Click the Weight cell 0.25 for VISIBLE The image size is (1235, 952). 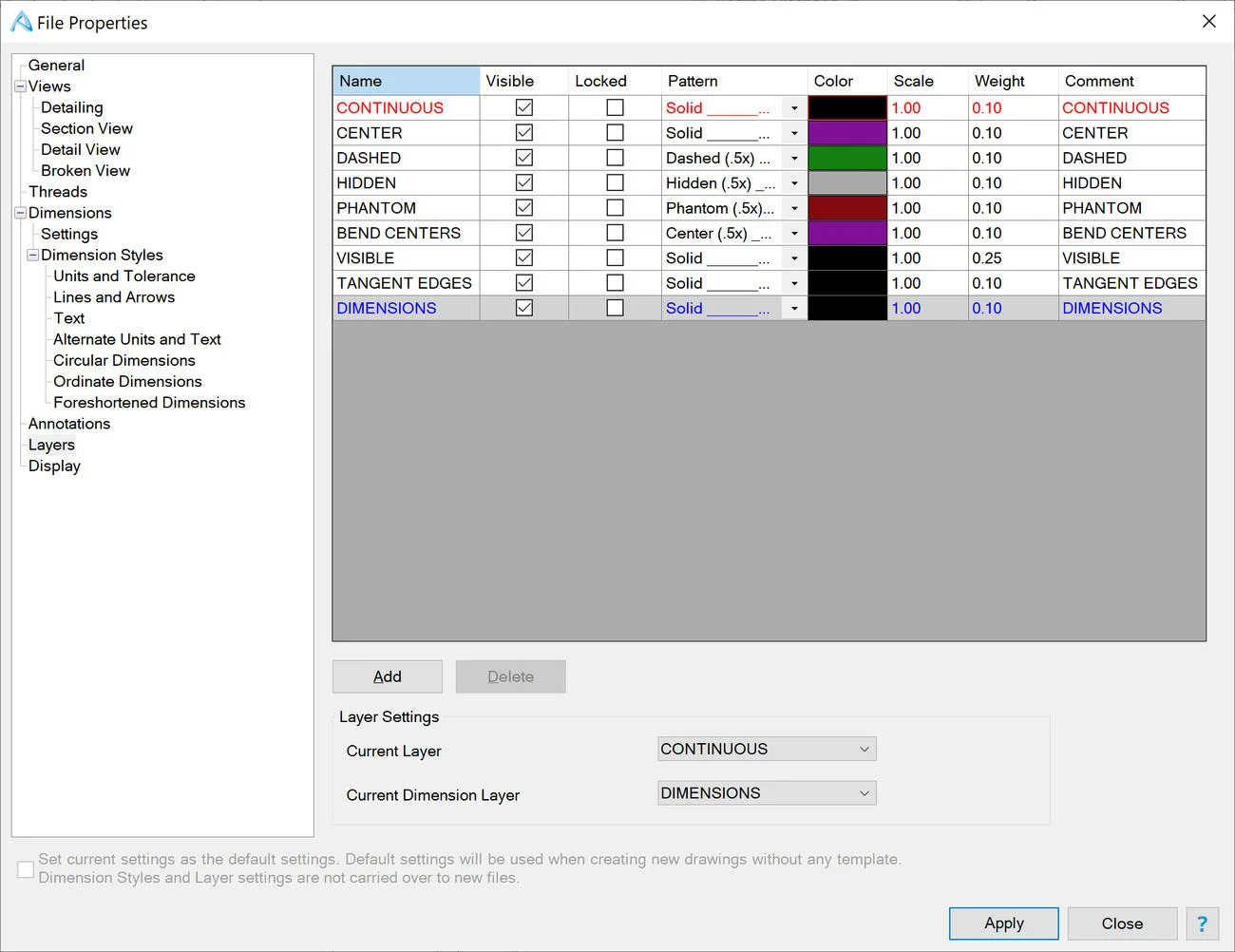(x=1013, y=258)
